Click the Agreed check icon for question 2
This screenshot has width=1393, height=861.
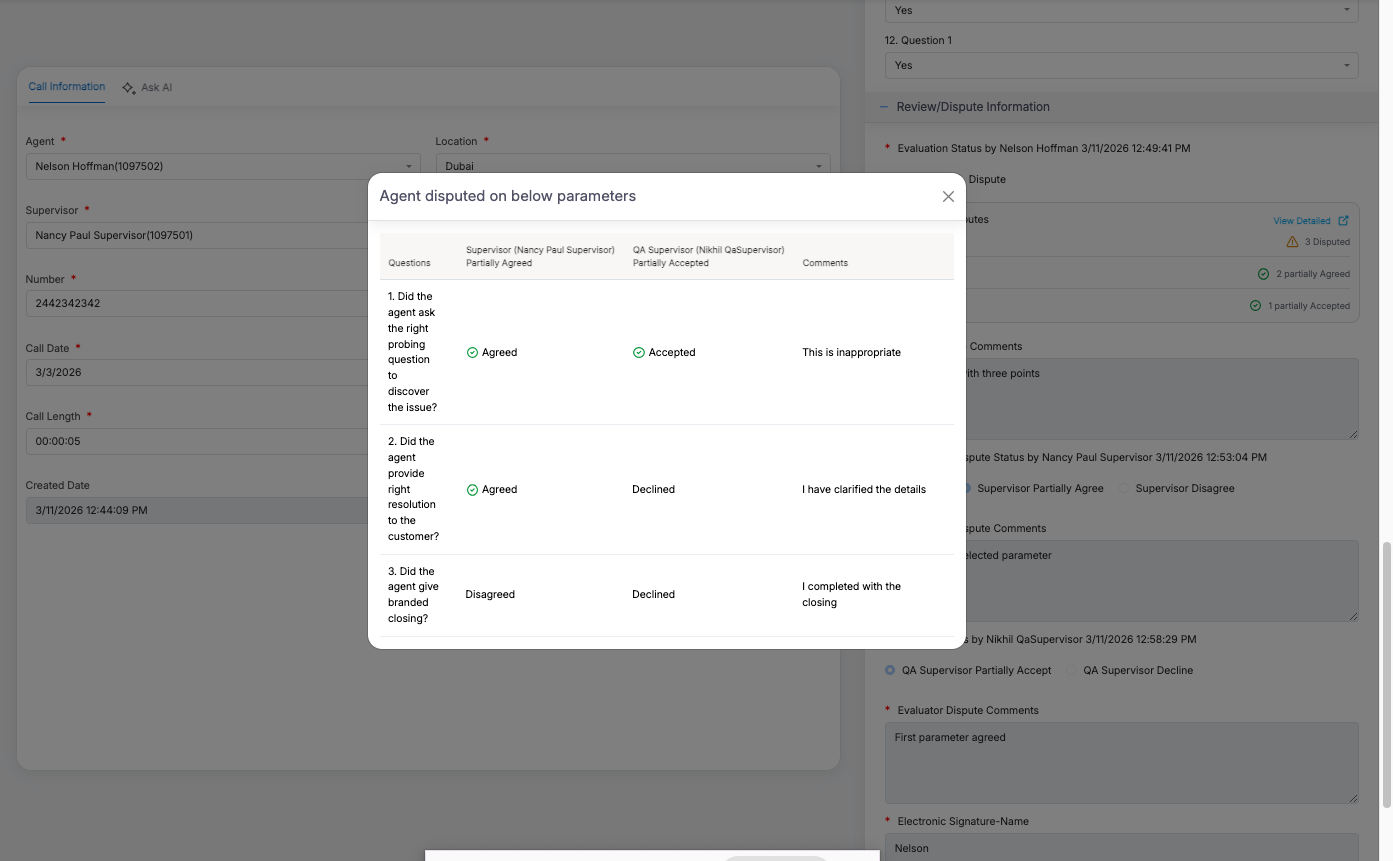(472, 490)
